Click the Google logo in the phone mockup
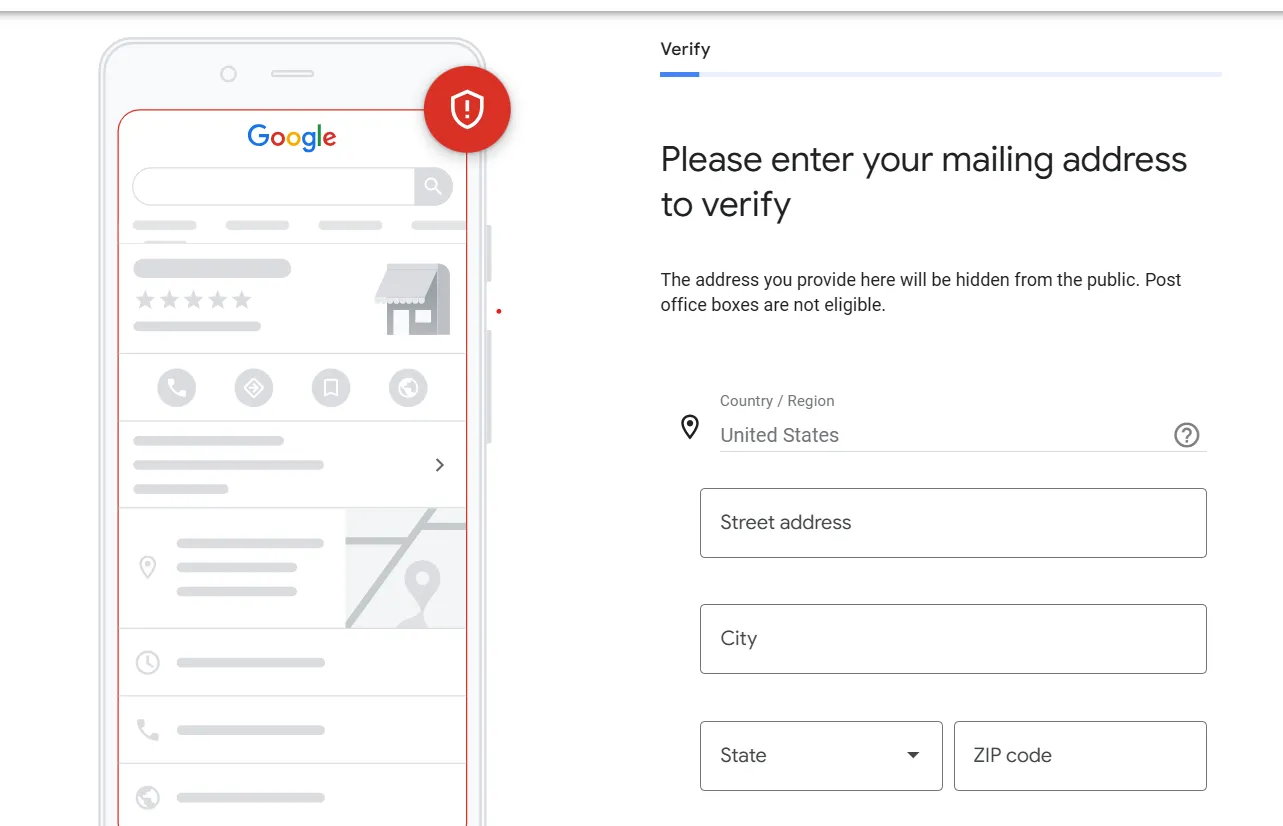This screenshot has width=1283, height=826. click(291, 137)
